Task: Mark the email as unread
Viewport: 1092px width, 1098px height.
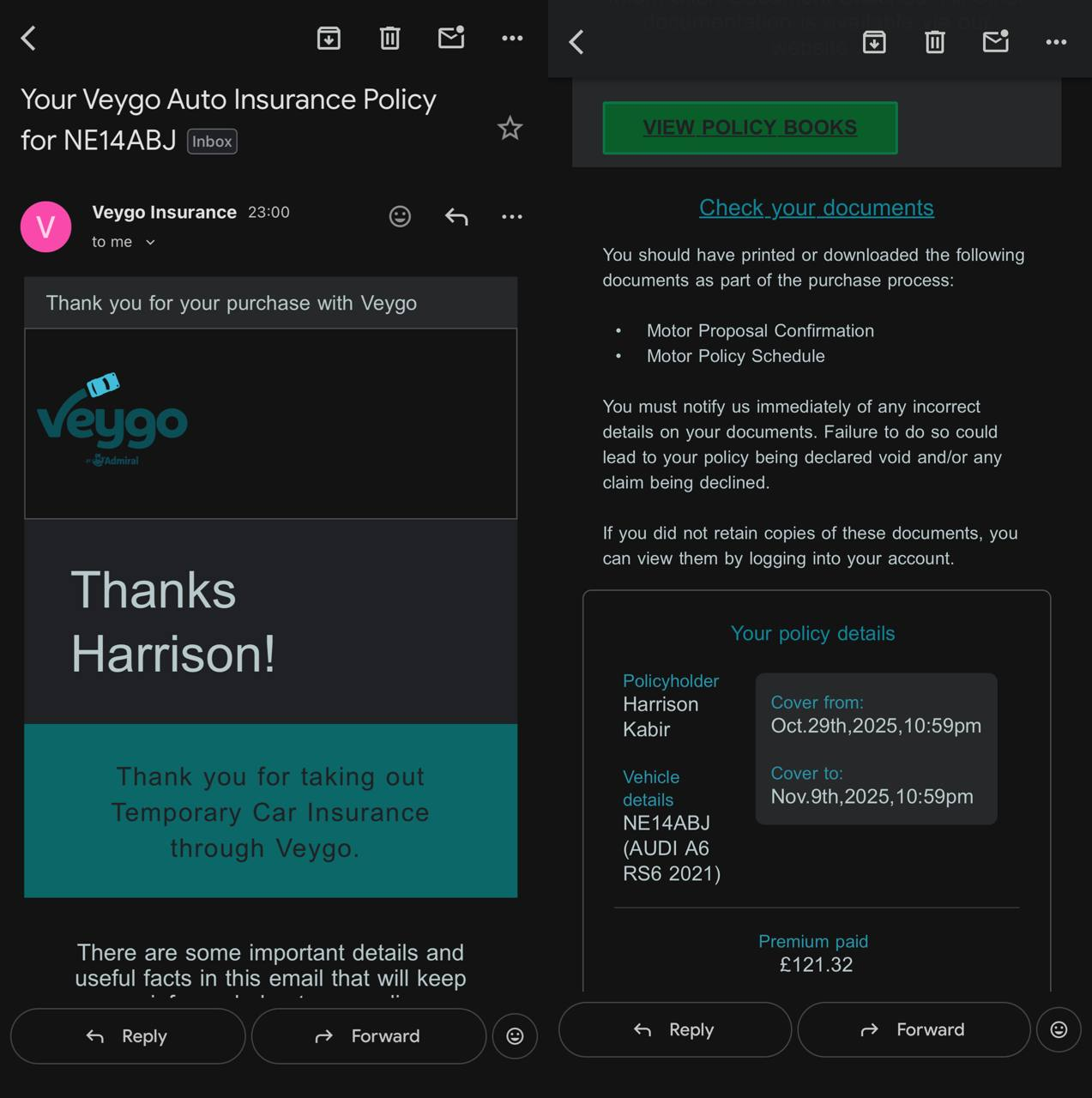Action: click(x=451, y=38)
